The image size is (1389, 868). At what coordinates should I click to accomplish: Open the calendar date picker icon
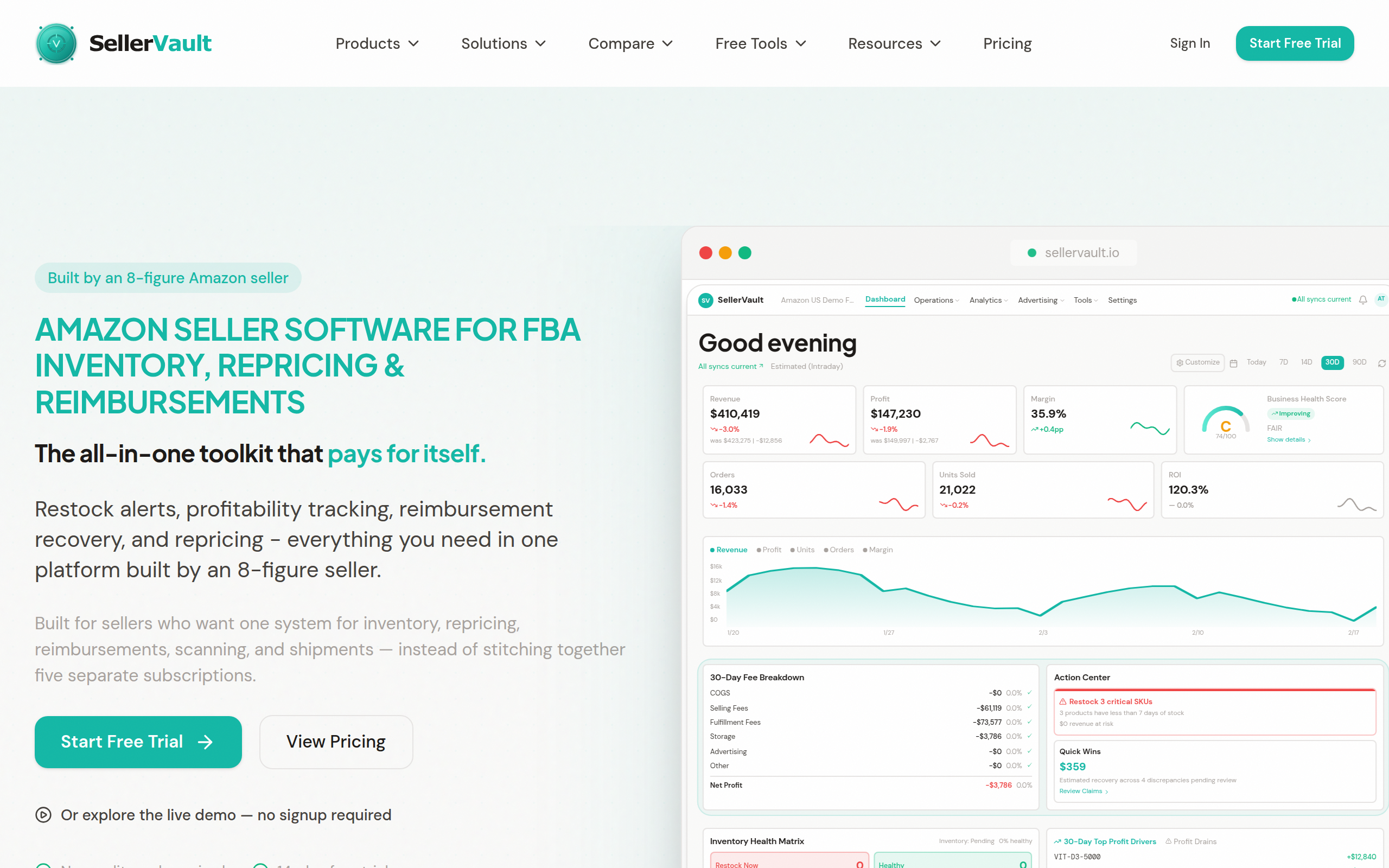(x=1233, y=363)
